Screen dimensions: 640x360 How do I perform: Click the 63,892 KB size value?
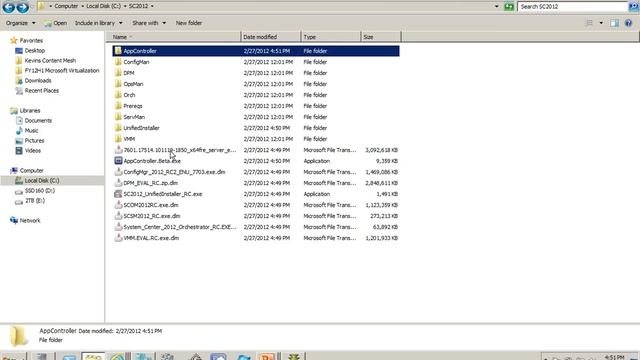(x=385, y=227)
